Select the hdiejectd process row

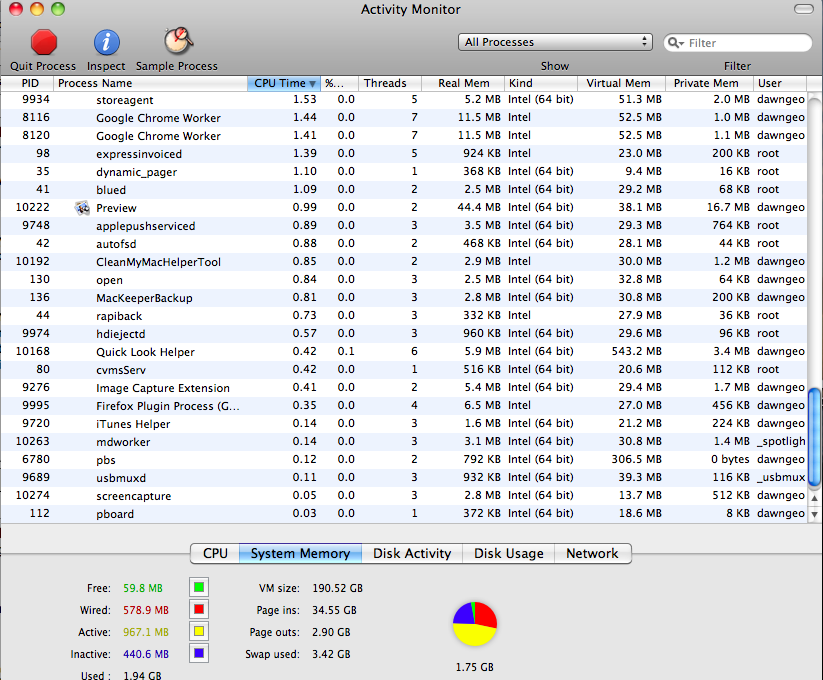(x=404, y=334)
